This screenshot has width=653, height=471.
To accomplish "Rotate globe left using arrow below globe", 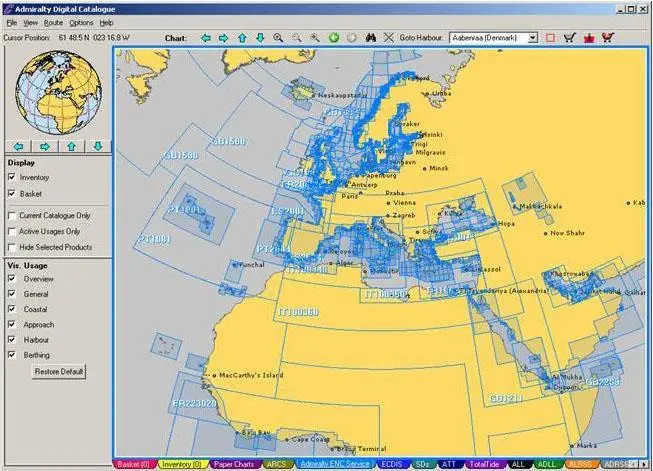I will [x=18, y=146].
